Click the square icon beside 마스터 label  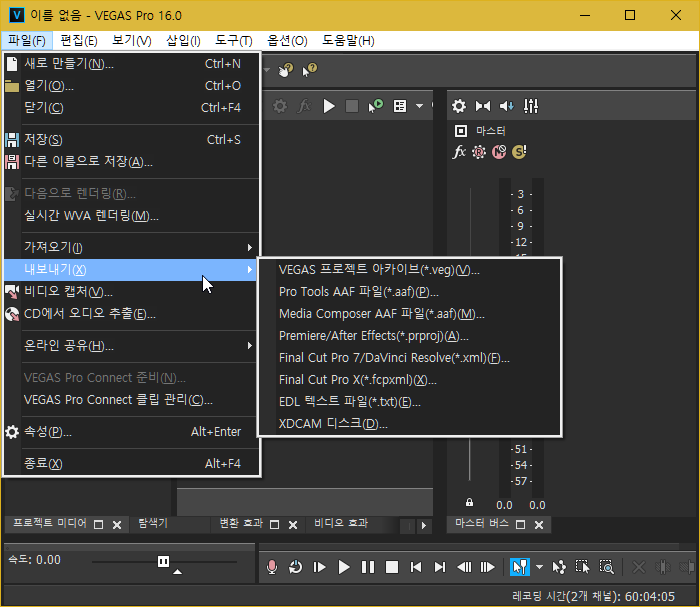click(461, 131)
